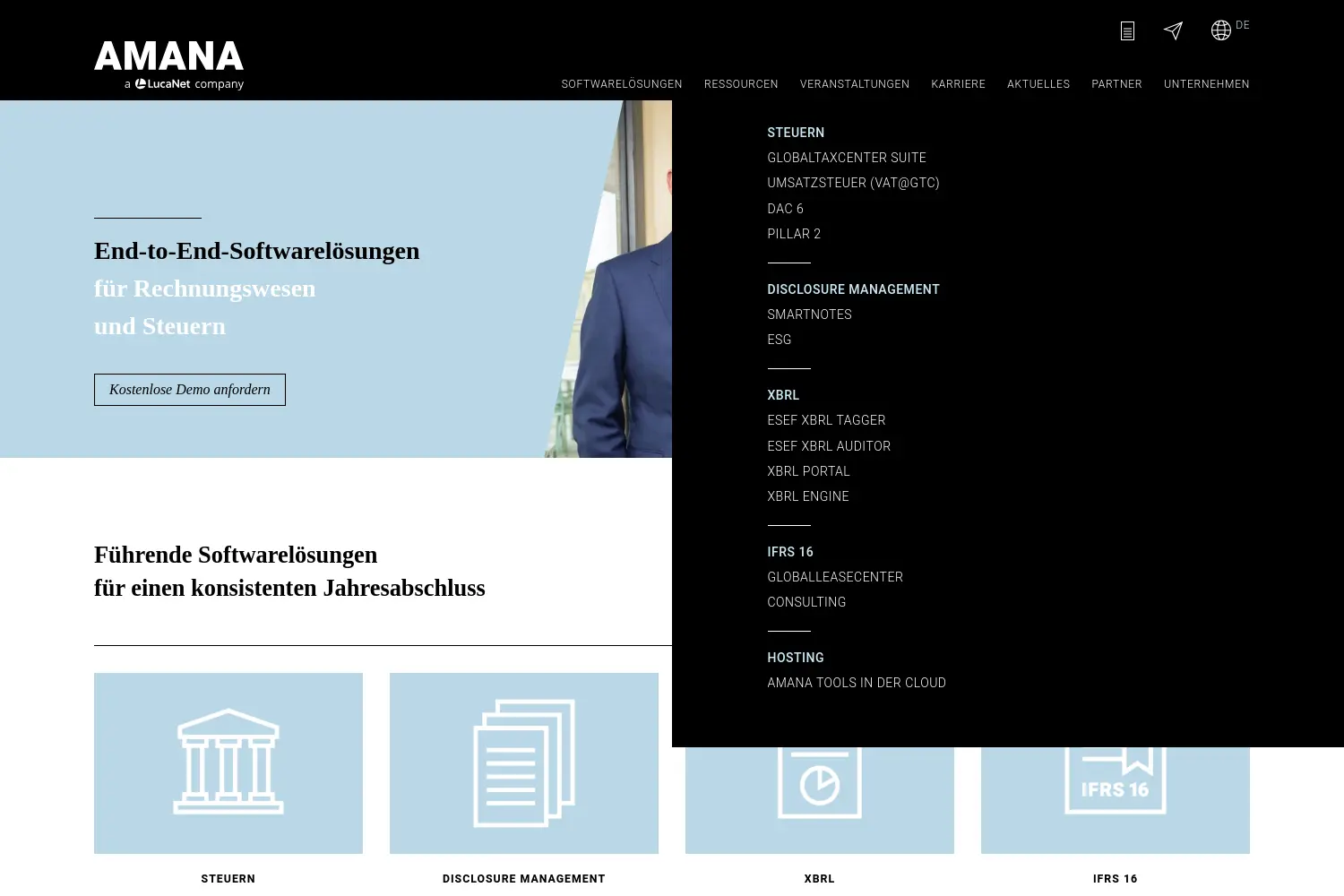
Task: Click the XBRL chart tile
Action: (820, 800)
